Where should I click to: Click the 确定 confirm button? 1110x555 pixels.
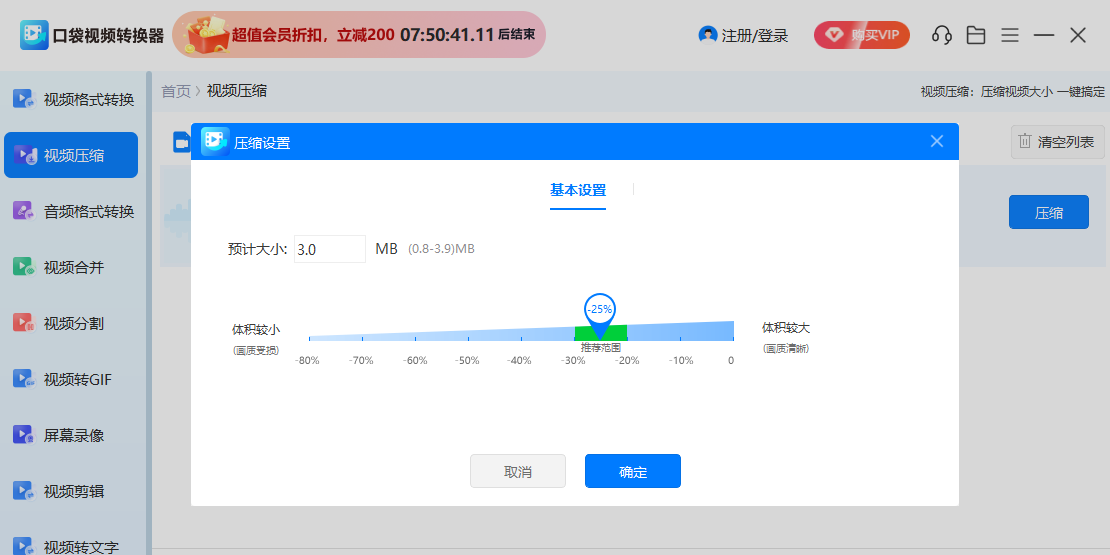tap(632, 471)
